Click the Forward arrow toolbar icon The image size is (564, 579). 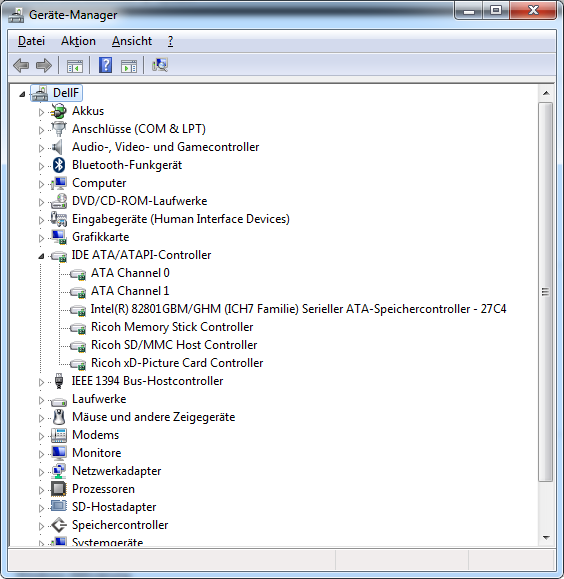tap(44, 66)
